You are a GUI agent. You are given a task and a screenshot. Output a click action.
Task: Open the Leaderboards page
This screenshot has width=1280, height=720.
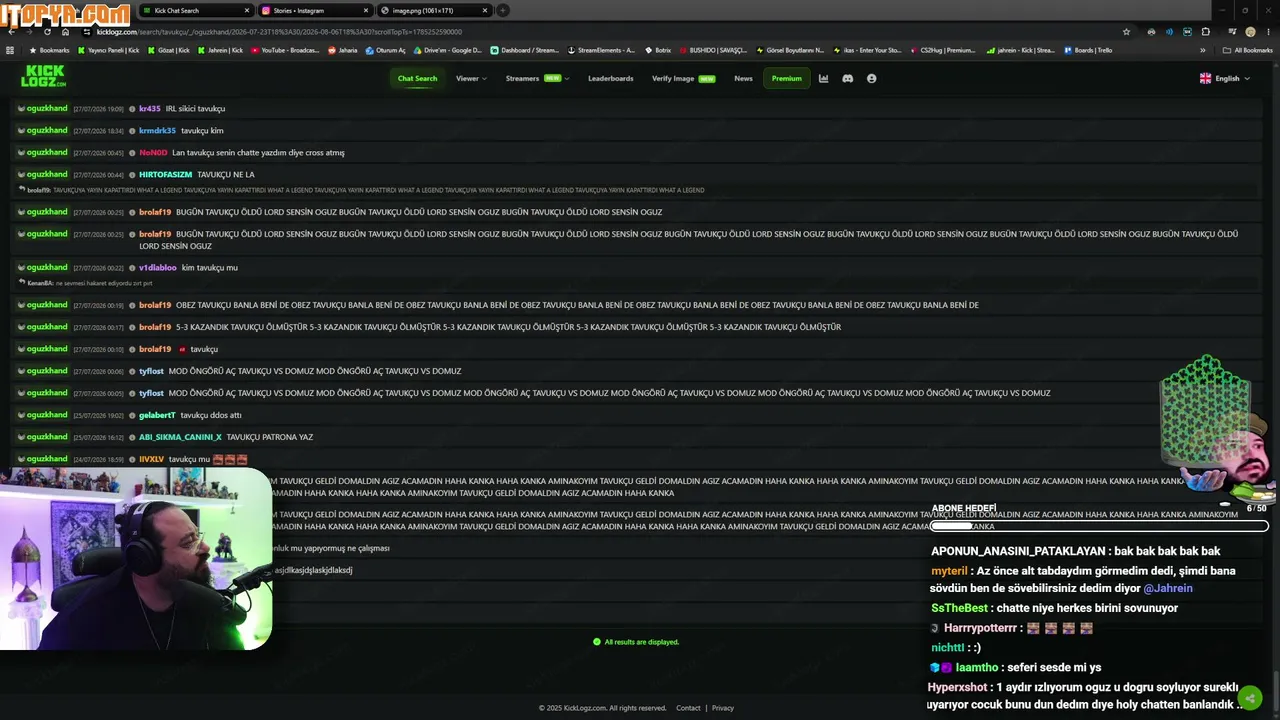pos(610,78)
